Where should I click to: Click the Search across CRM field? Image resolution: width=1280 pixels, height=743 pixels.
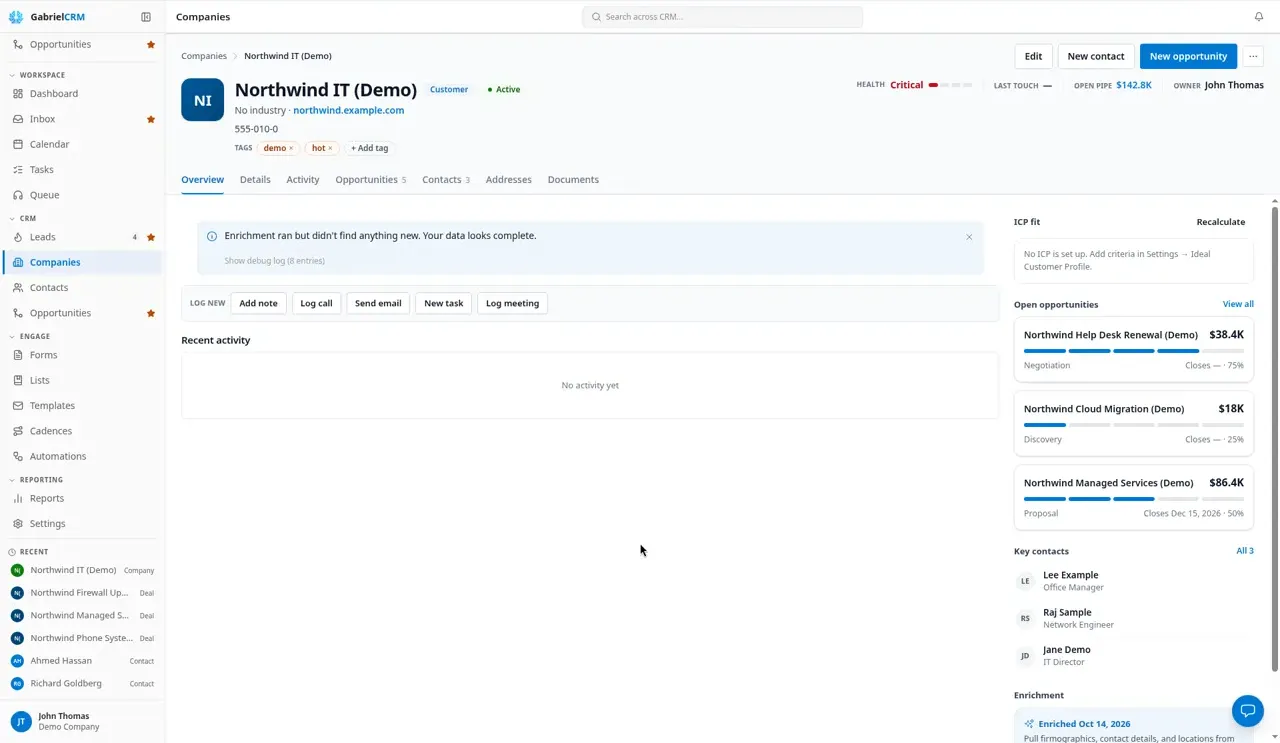pyautogui.click(x=722, y=17)
